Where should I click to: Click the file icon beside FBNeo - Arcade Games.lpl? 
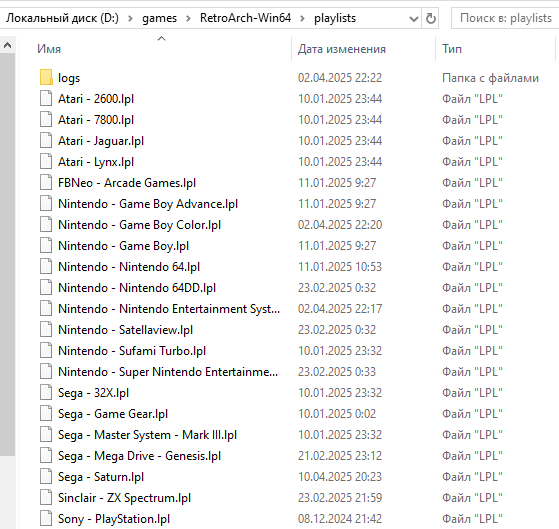coord(46,183)
